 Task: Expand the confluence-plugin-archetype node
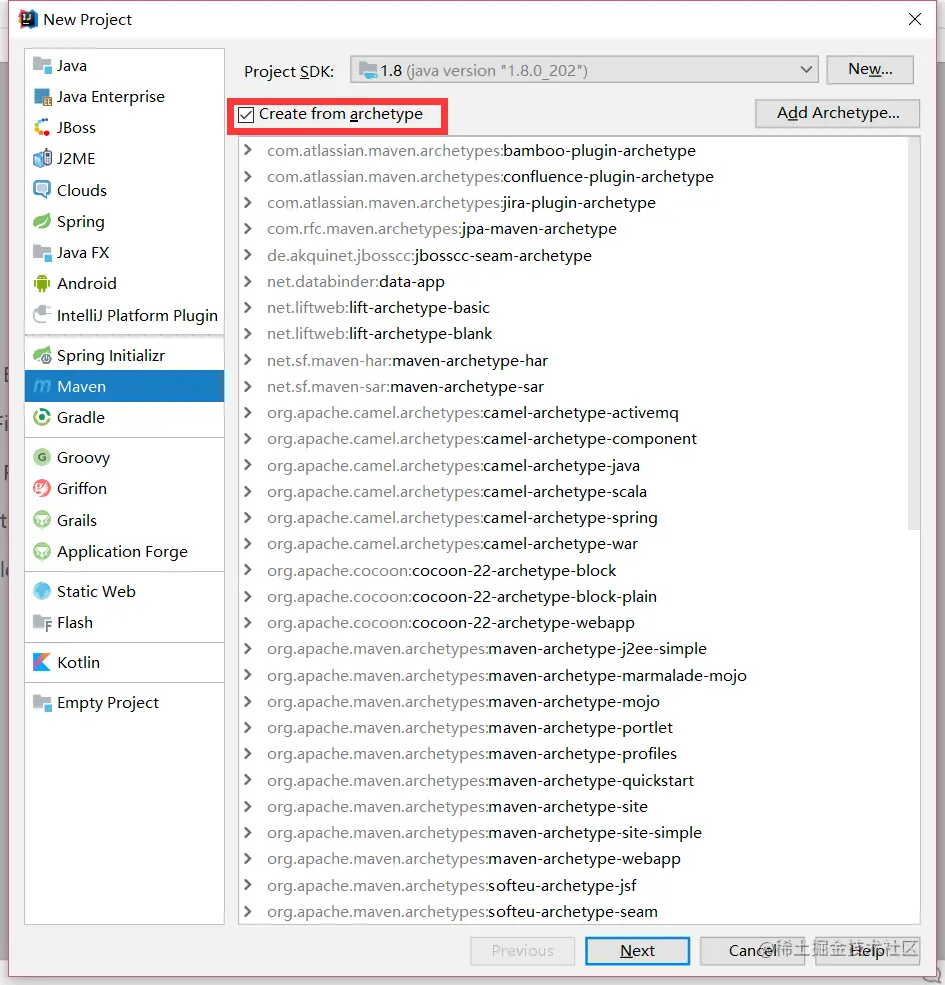point(248,177)
